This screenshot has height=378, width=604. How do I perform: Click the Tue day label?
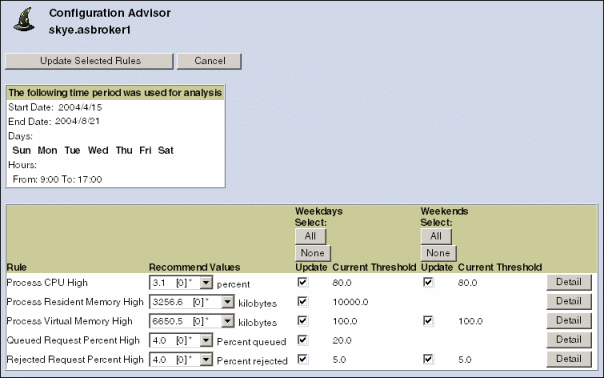(x=72, y=150)
